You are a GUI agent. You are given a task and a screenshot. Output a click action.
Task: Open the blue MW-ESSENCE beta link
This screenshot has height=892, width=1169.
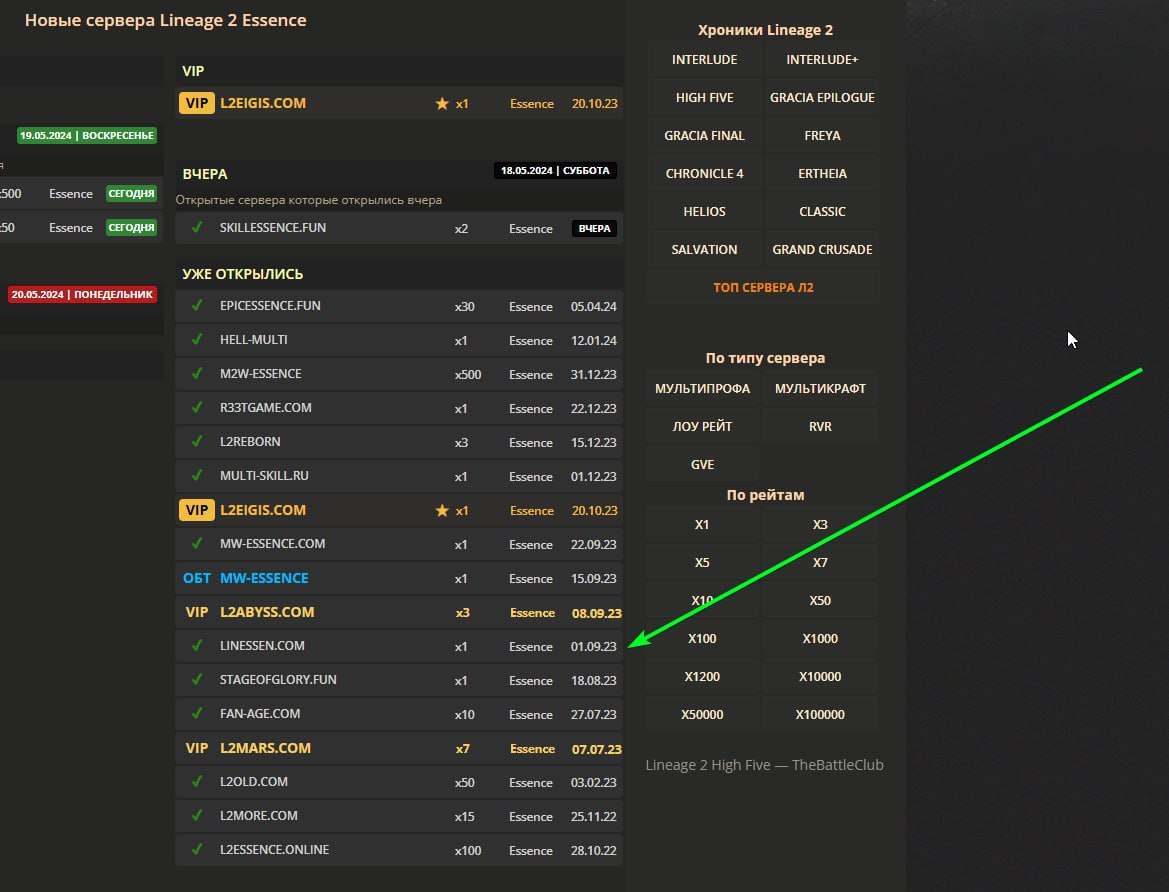[x=264, y=578]
